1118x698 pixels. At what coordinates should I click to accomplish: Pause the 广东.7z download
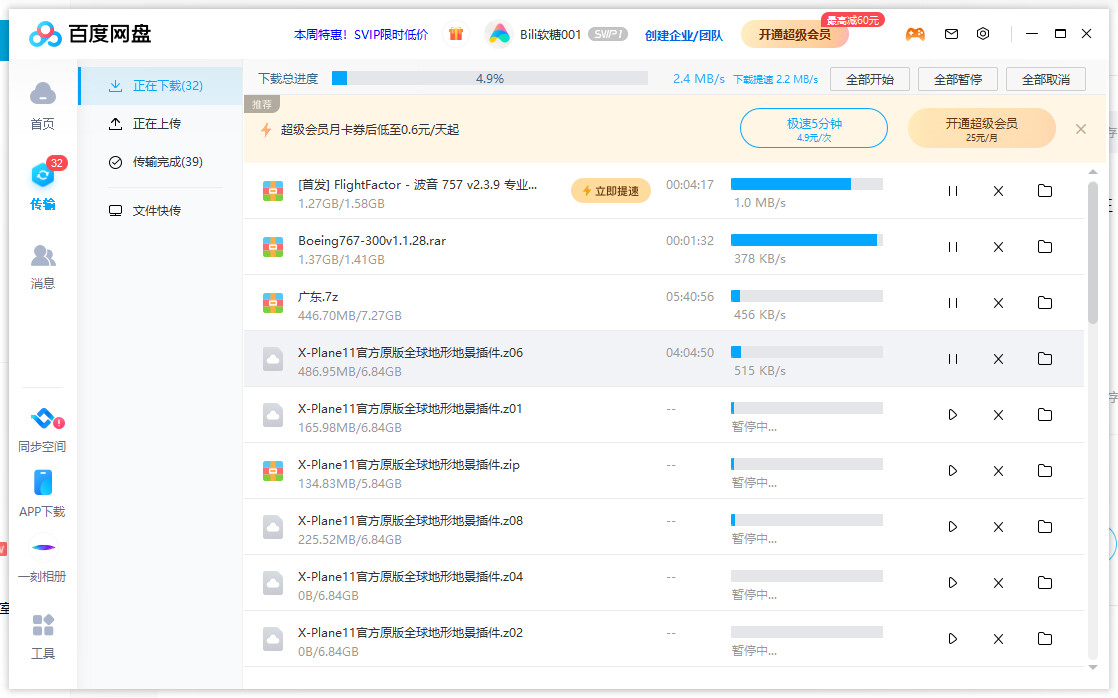[x=953, y=303]
